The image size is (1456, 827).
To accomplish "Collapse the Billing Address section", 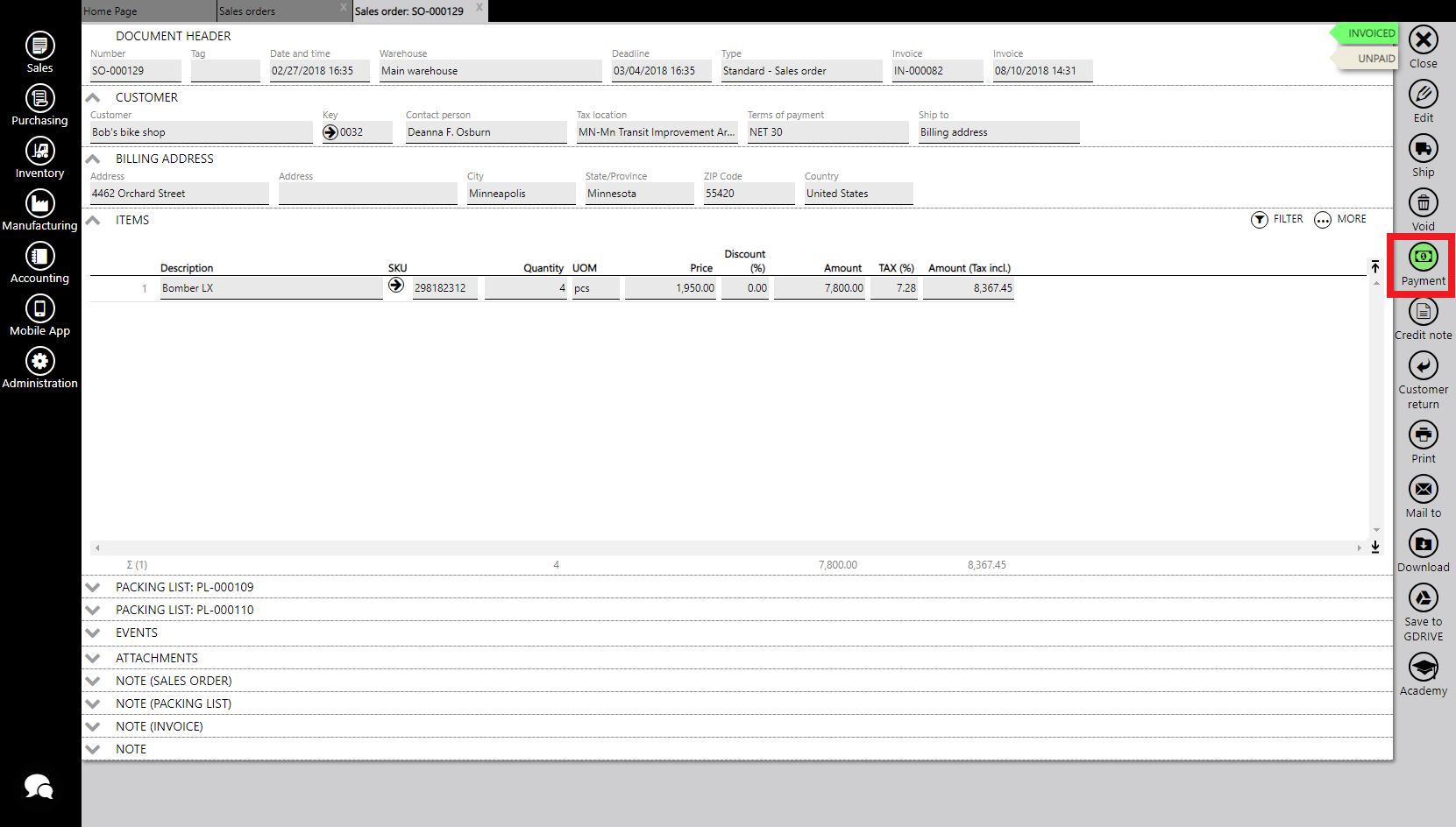I will coord(93,159).
